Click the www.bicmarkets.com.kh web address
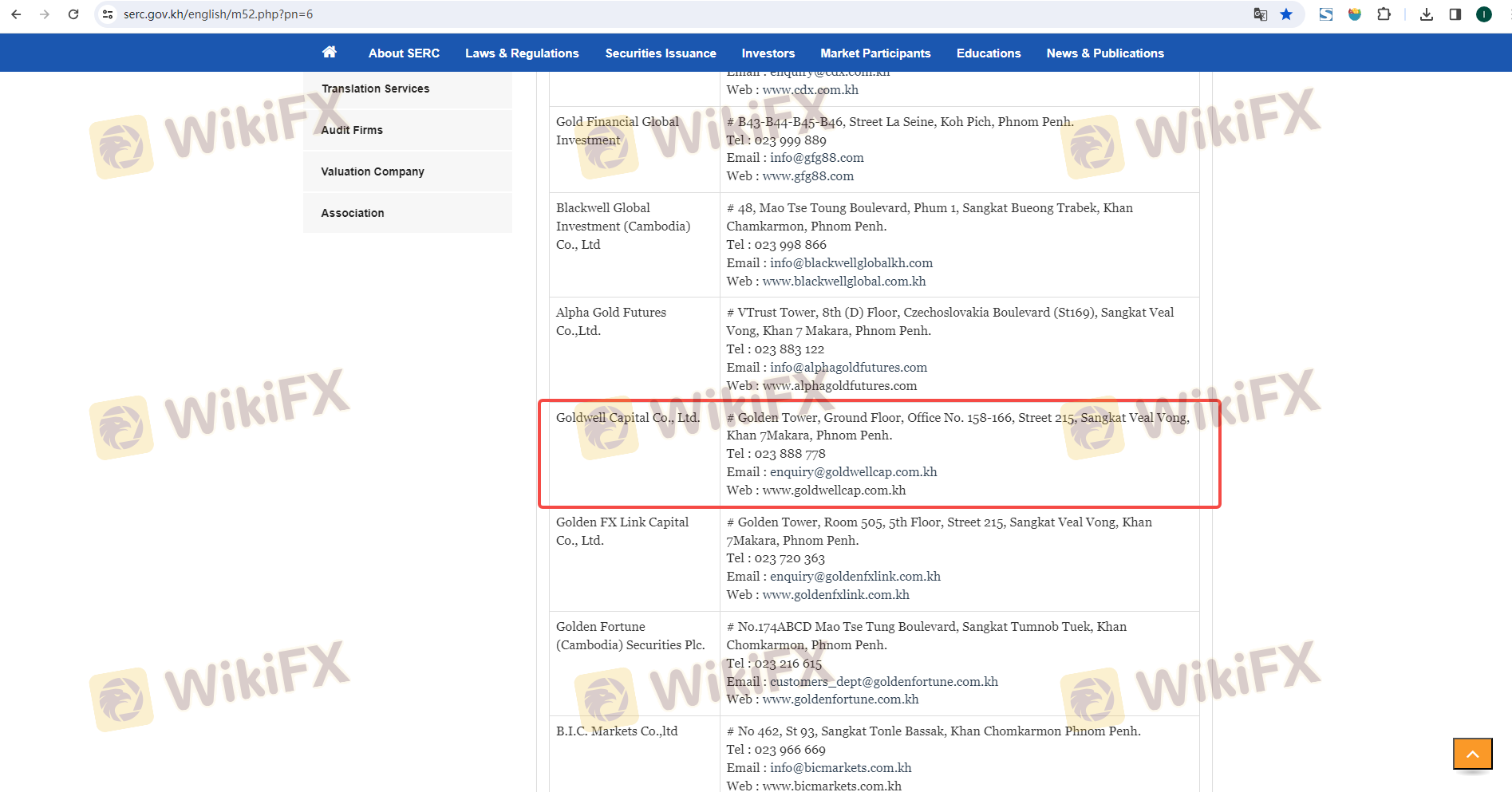1512x792 pixels. 832,786
